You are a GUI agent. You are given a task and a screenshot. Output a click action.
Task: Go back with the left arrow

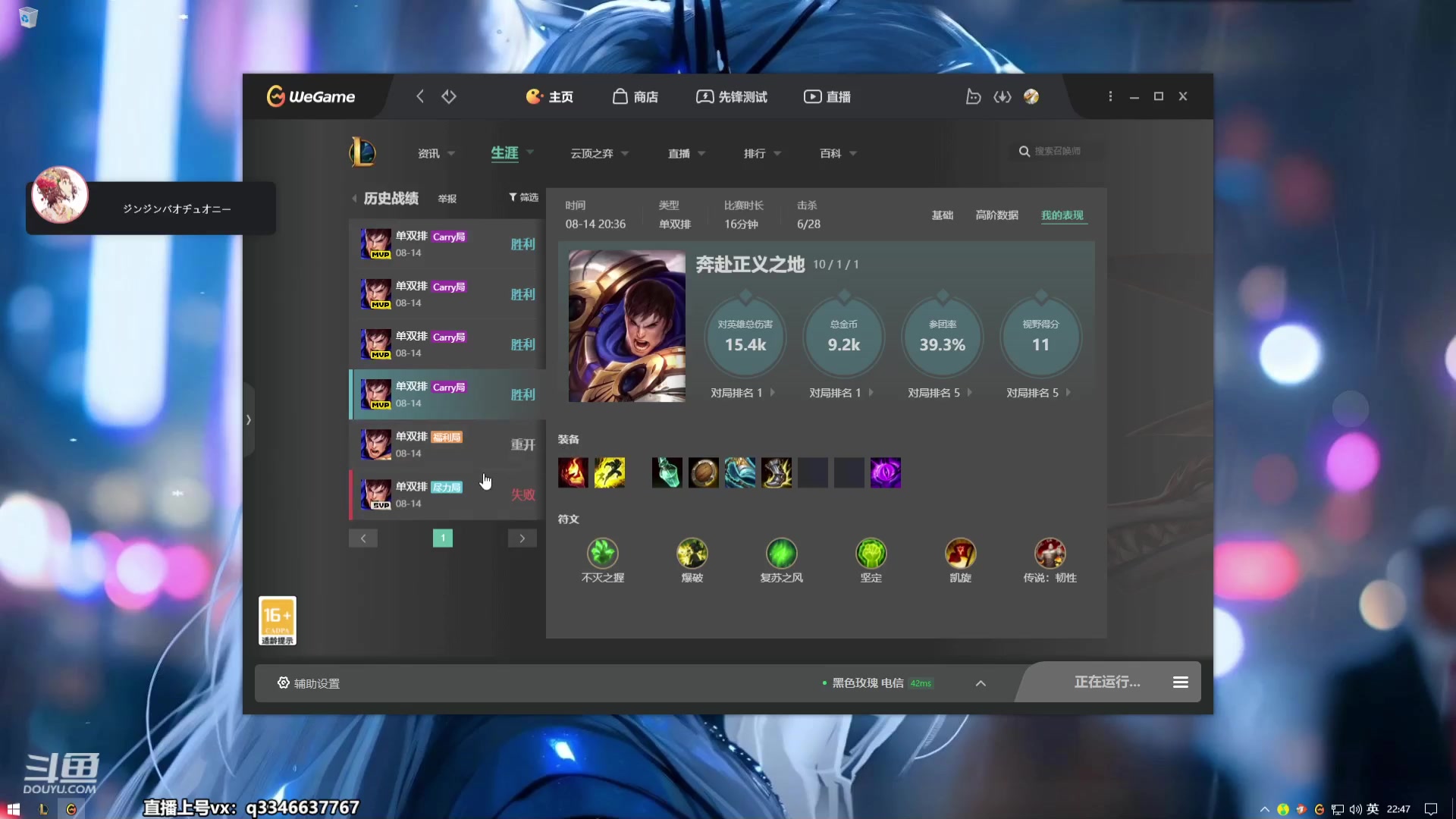pyautogui.click(x=420, y=96)
